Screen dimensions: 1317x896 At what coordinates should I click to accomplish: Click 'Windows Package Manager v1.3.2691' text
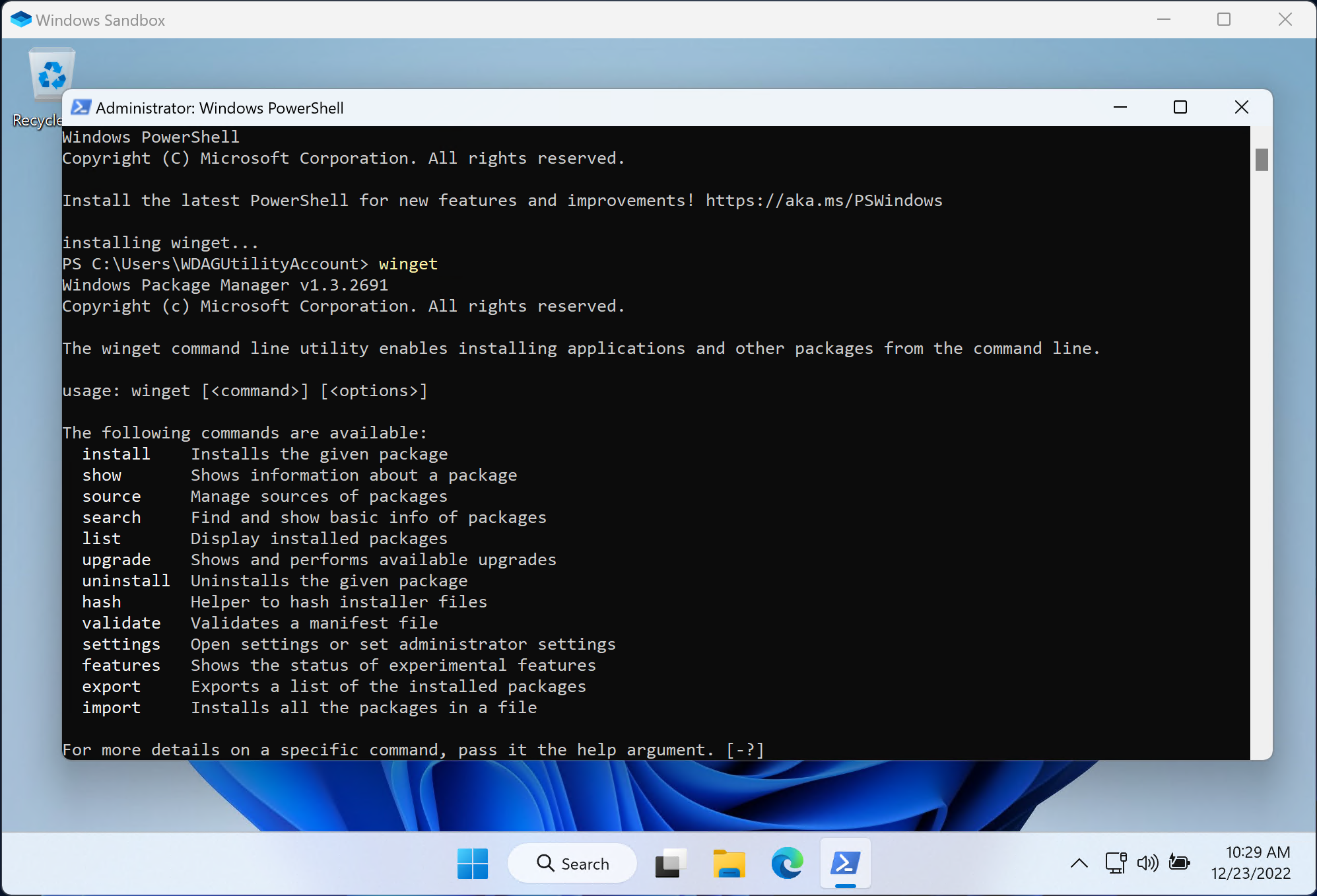225,285
